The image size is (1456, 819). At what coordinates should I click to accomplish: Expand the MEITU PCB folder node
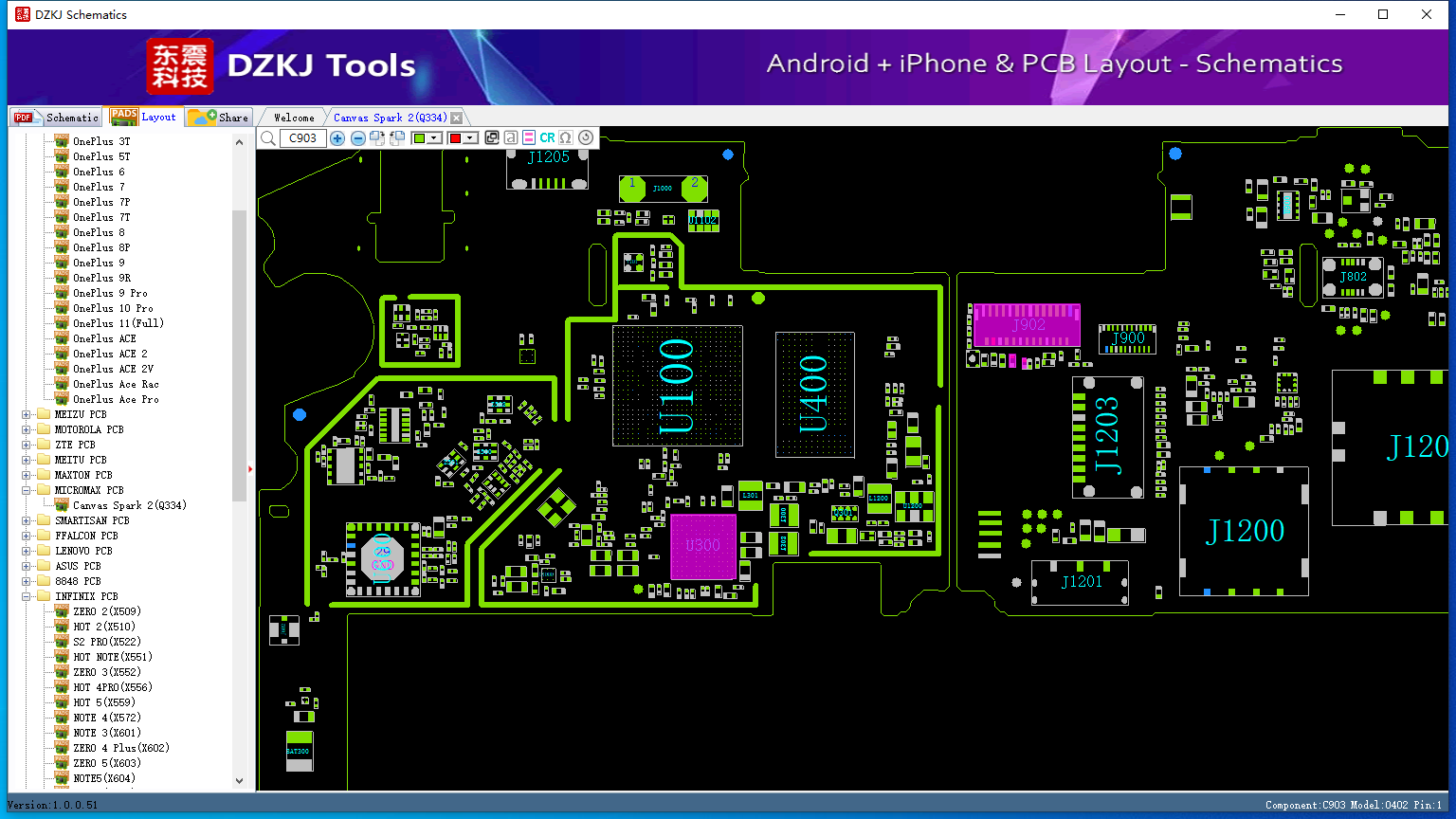click(27, 460)
